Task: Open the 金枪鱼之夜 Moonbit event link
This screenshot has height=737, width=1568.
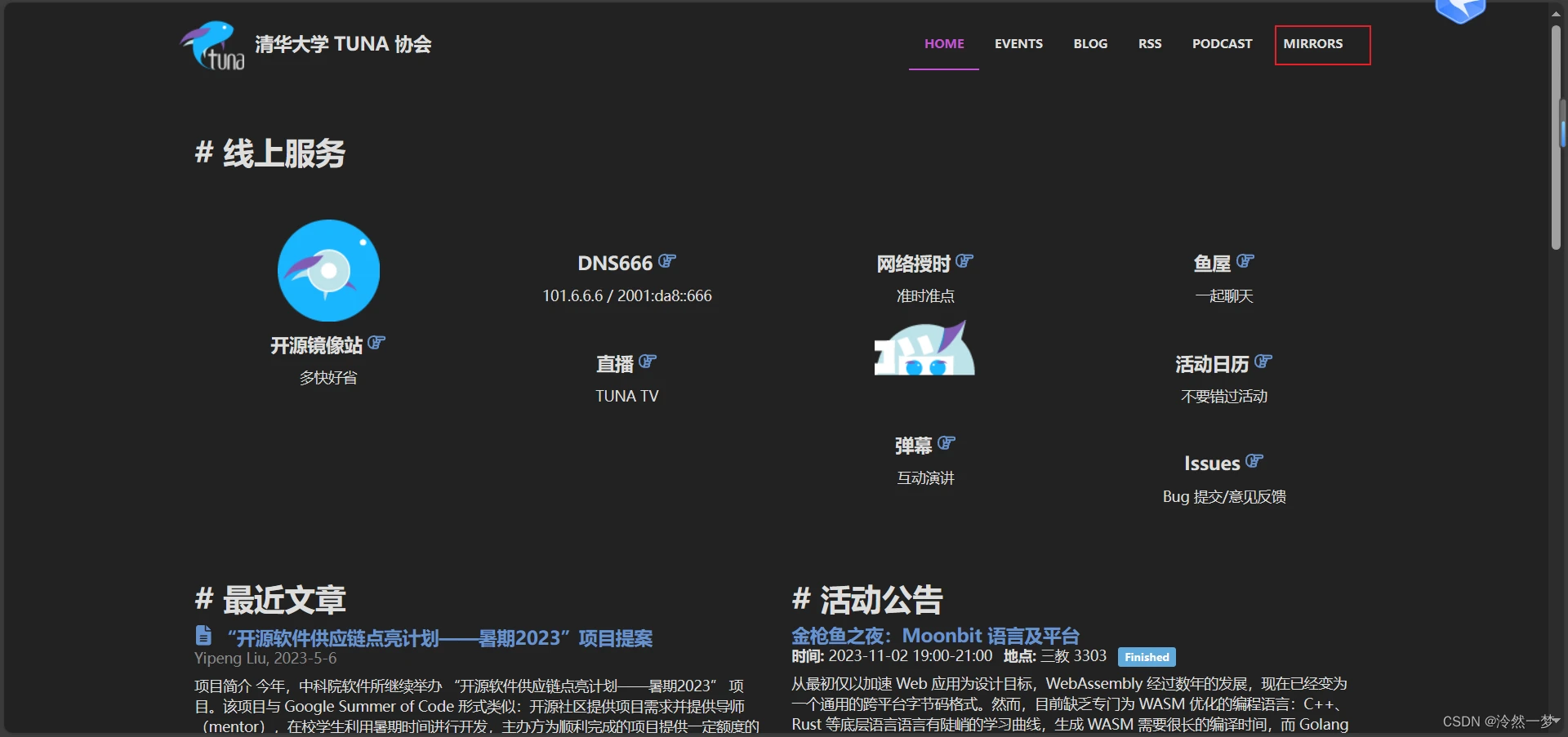Action: coord(935,636)
